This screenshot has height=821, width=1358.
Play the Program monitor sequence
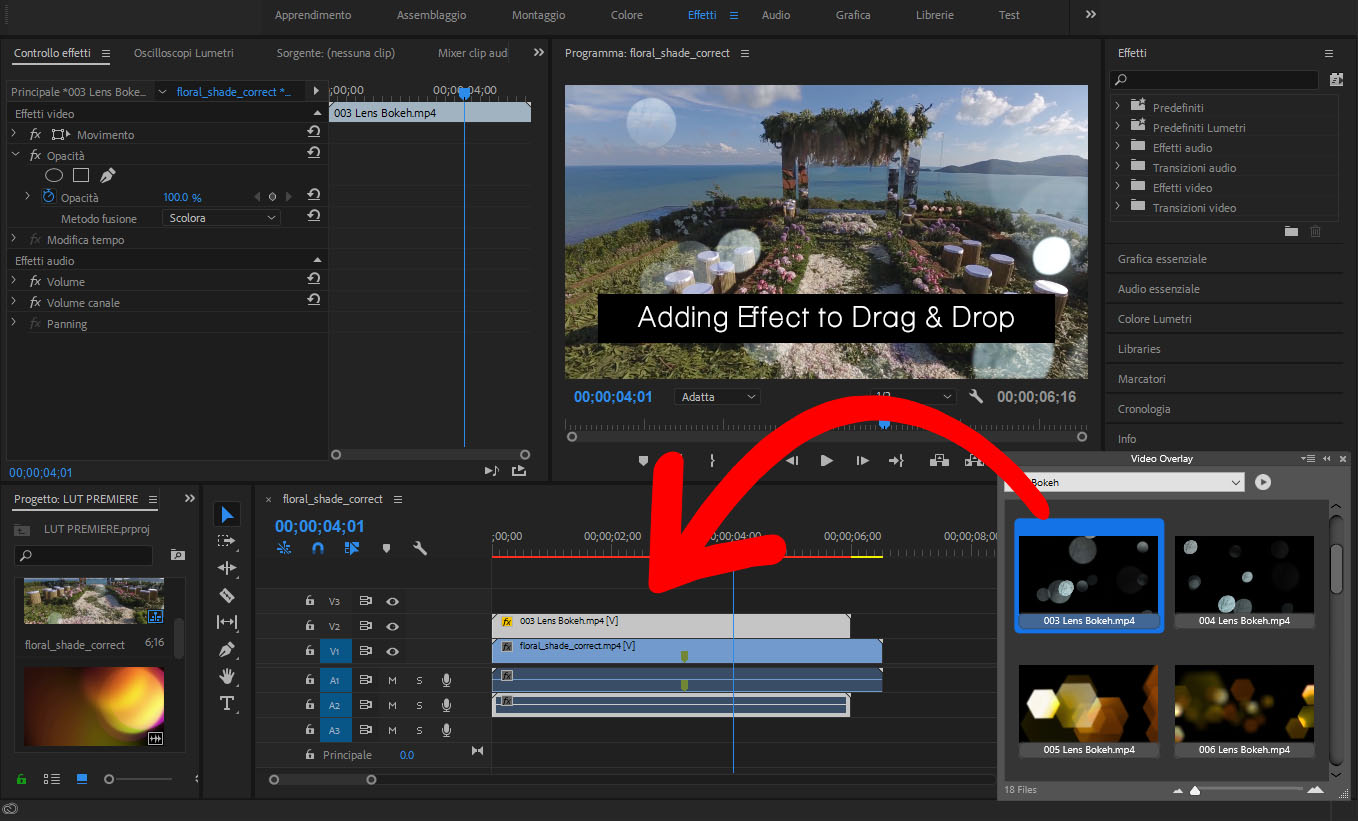point(826,460)
